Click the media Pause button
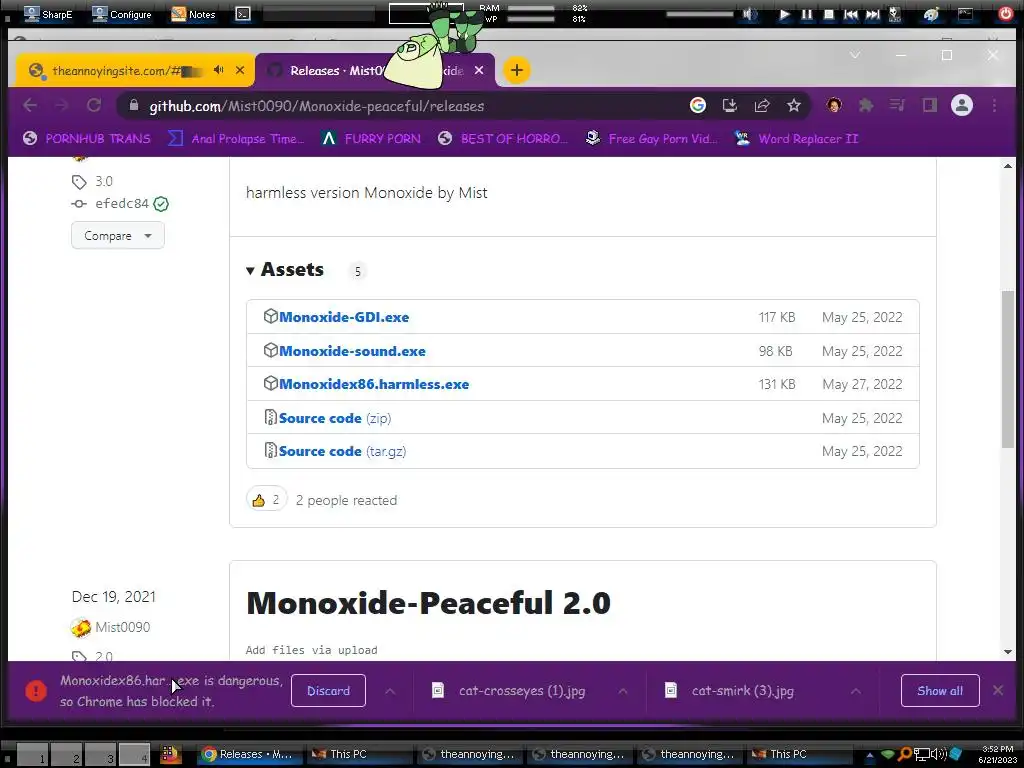1024x768 pixels. pyautogui.click(x=807, y=14)
